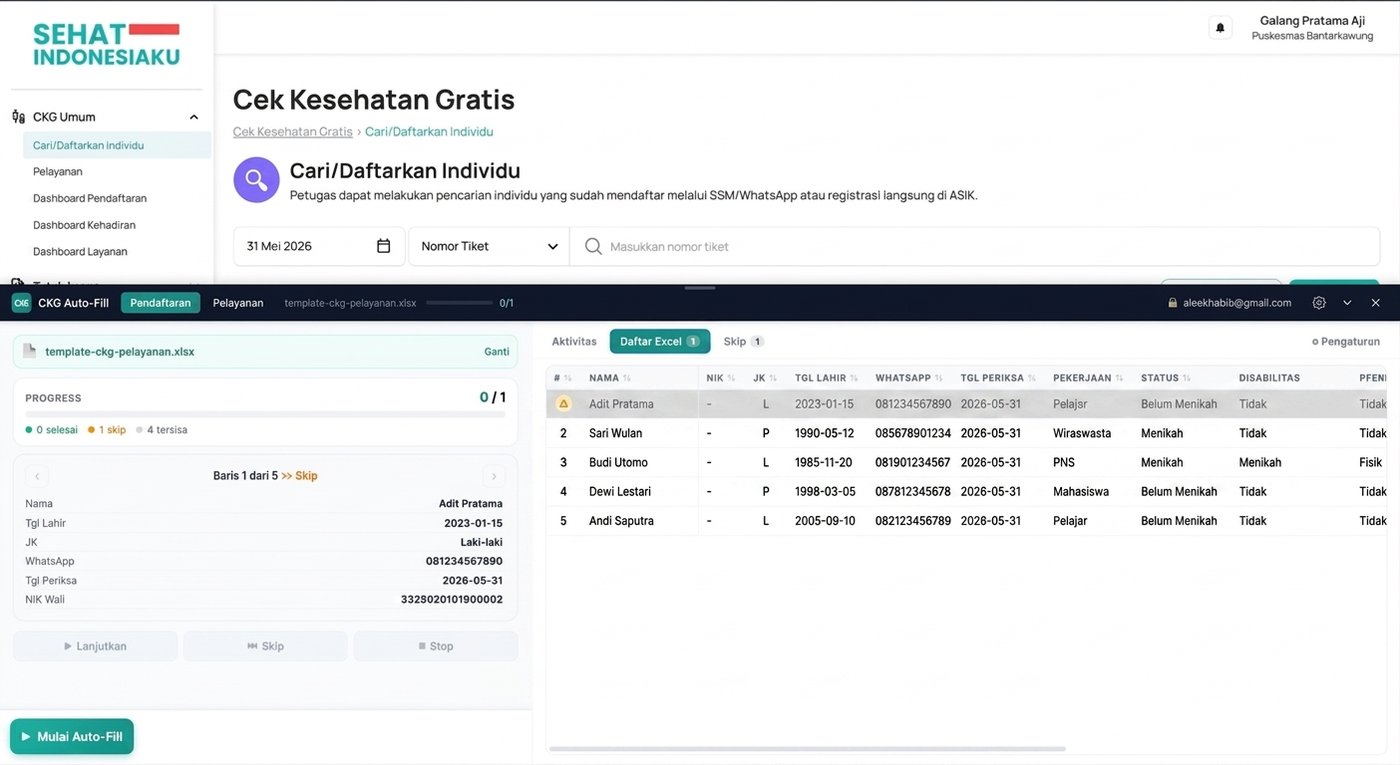The width and height of the screenshot is (1400, 765).
Task: Start with Mulai Auto-Fill button
Action: point(72,737)
